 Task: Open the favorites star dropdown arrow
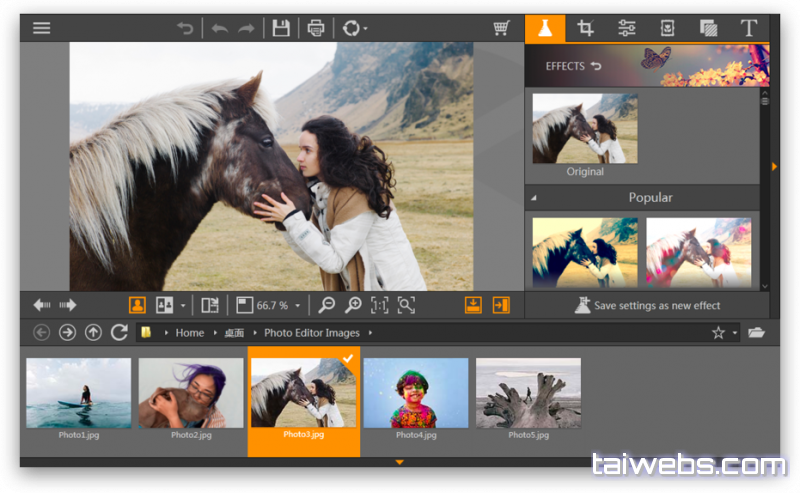click(735, 333)
